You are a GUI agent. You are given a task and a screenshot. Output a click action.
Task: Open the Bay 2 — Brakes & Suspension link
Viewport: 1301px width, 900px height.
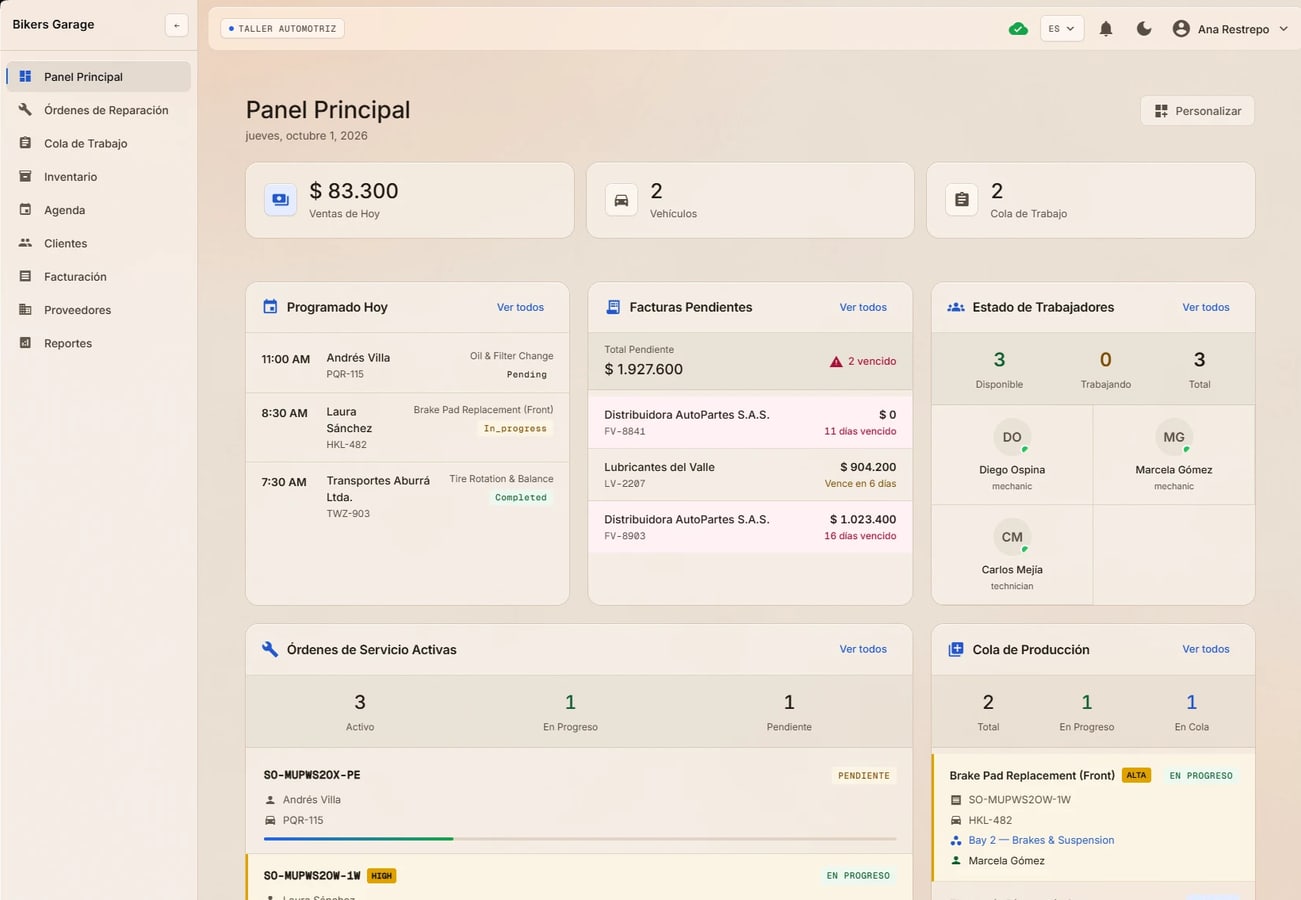coord(1041,840)
